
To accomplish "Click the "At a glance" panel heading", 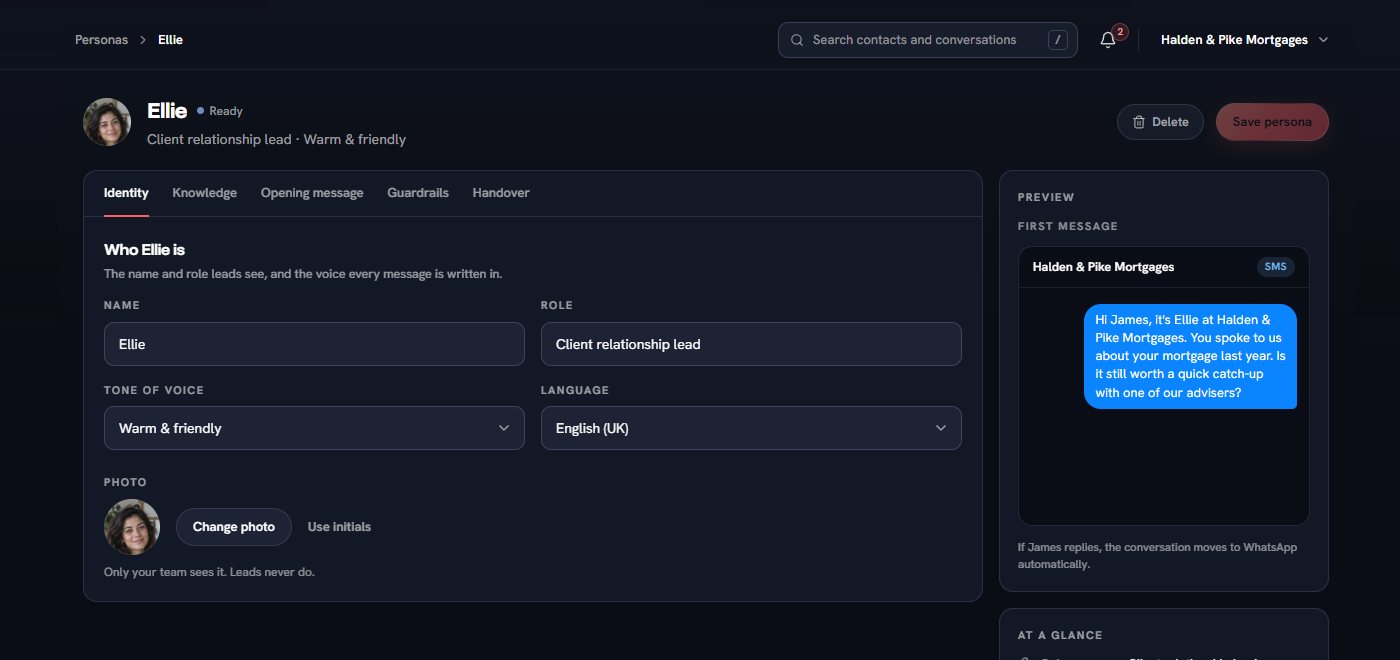I will click(x=1060, y=635).
